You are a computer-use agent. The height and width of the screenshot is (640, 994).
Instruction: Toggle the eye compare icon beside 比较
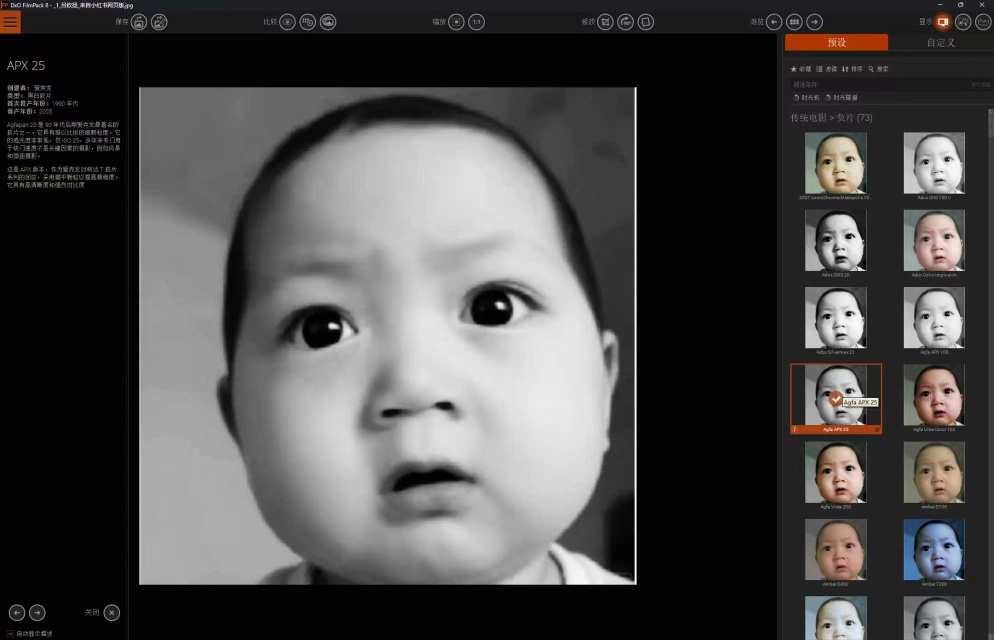pos(287,22)
